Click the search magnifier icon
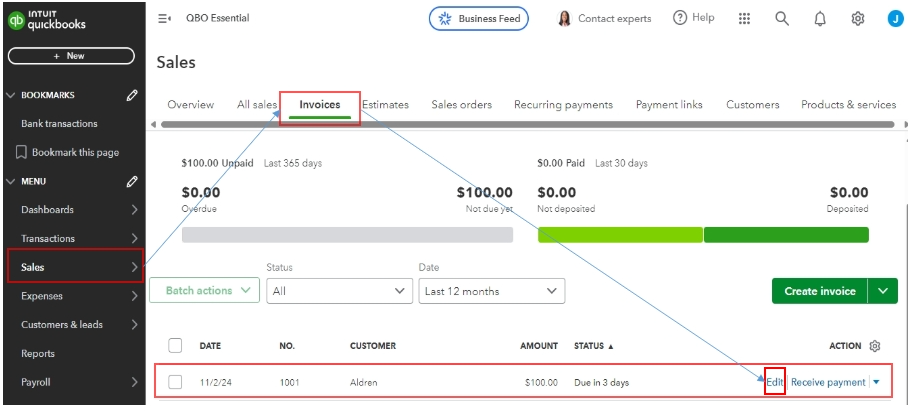912x411 pixels. pos(782,18)
